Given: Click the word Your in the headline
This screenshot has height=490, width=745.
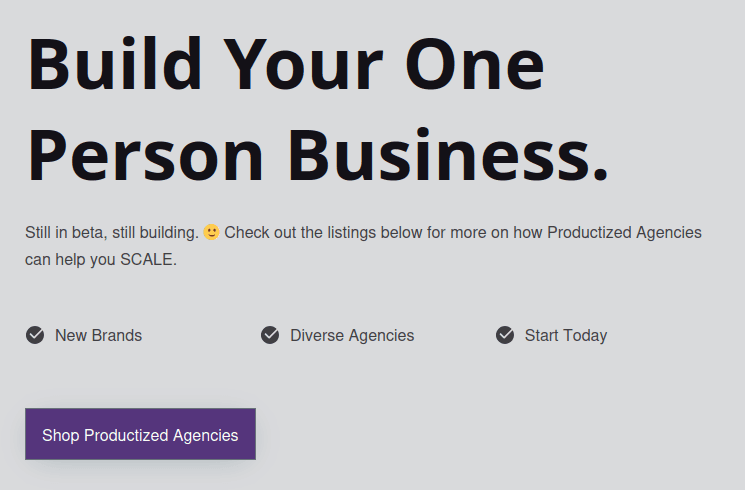Looking at the screenshot, I should [314, 62].
